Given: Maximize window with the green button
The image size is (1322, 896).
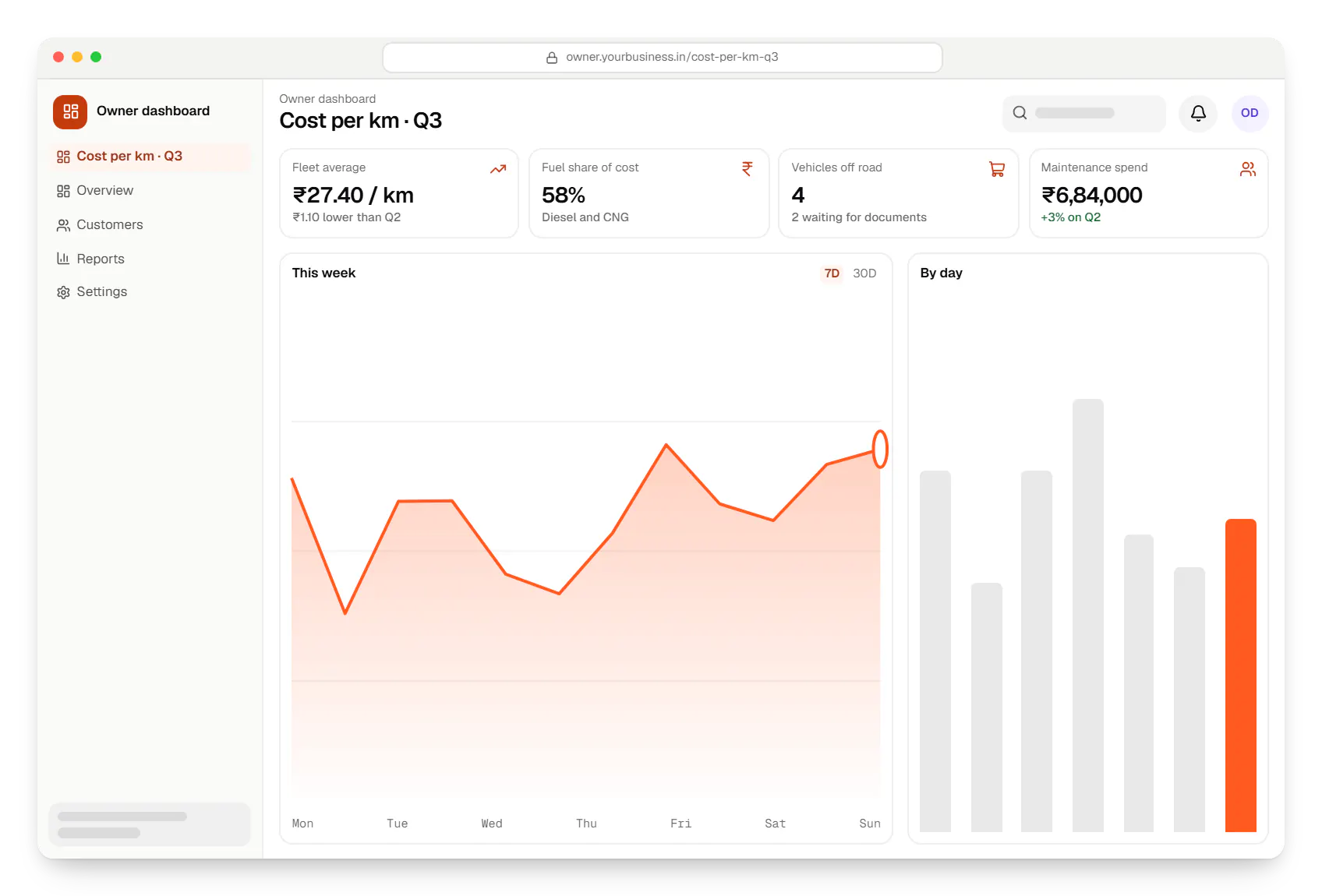Looking at the screenshot, I should [96, 57].
